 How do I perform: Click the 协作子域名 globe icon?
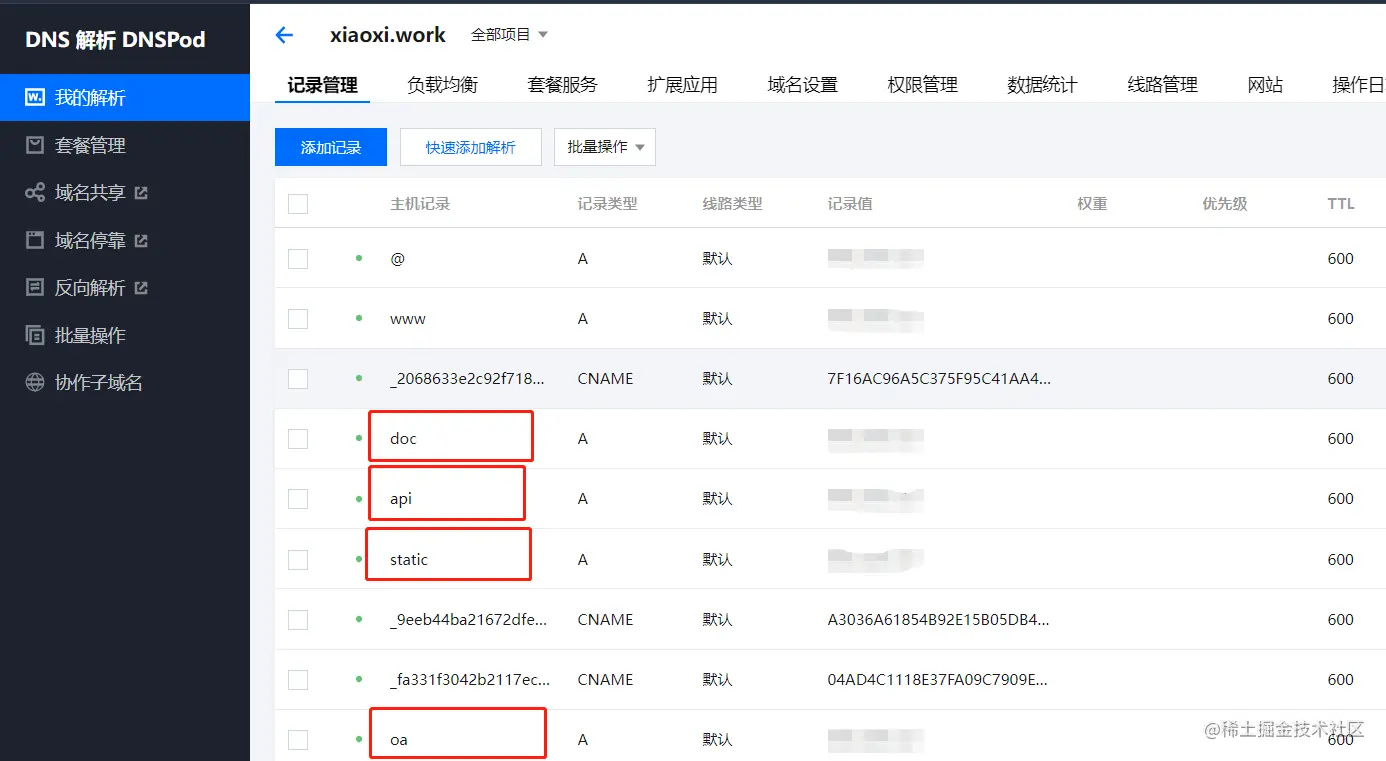(x=35, y=383)
